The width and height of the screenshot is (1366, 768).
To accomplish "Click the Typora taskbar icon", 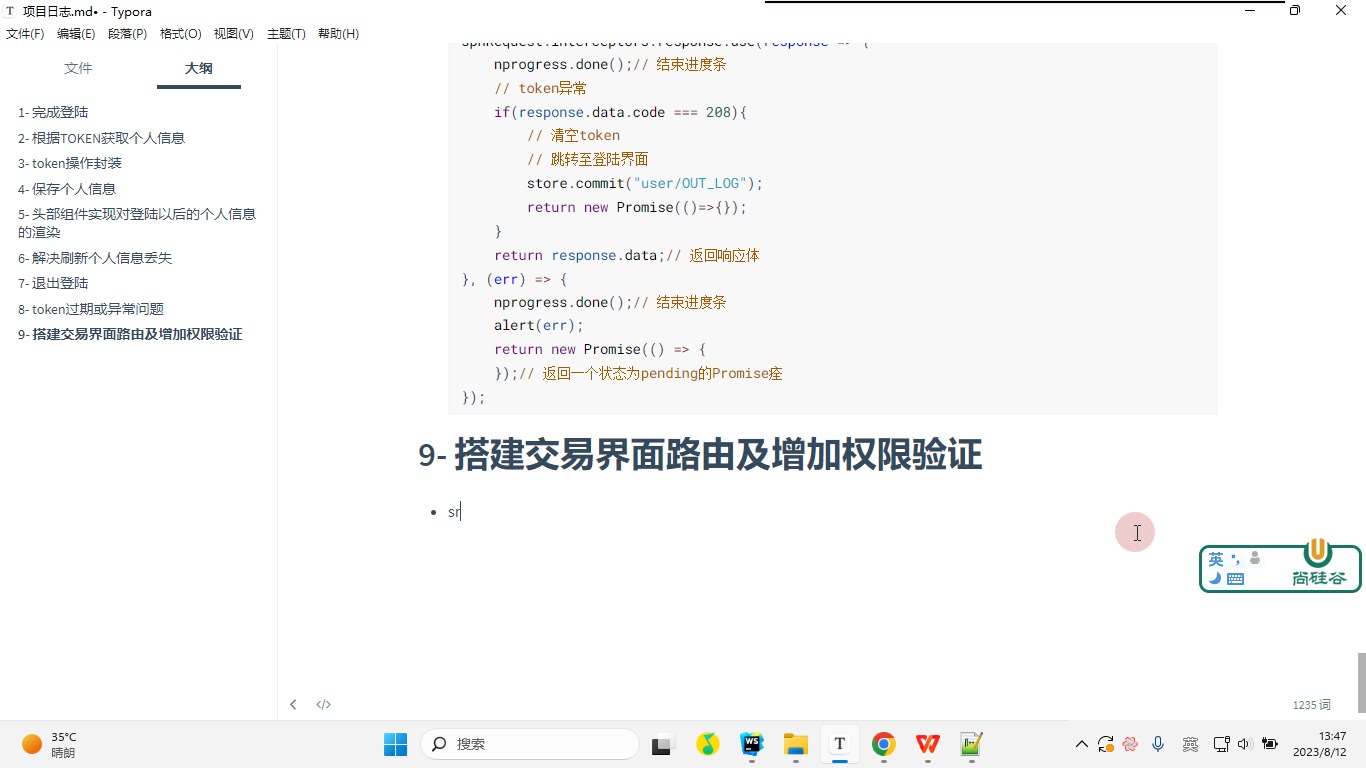I will pos(840,744).
